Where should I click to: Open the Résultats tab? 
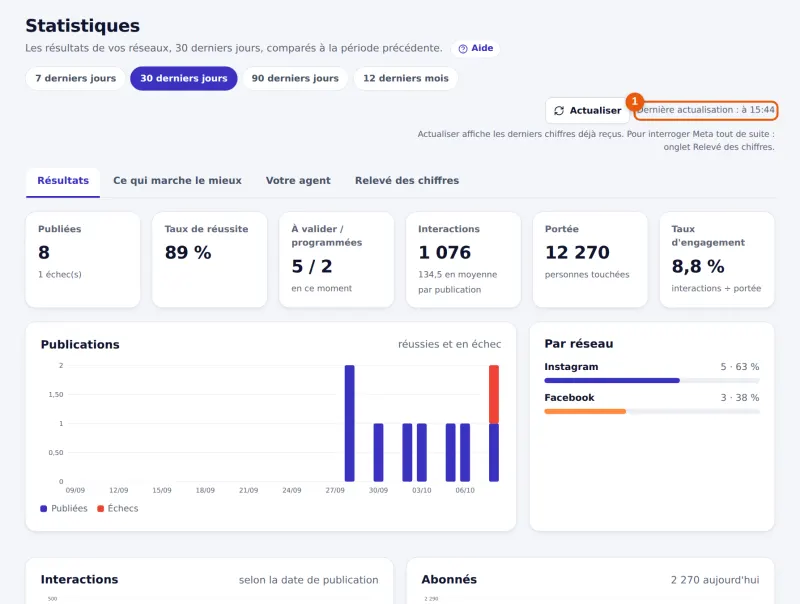[x=63, y=181]
